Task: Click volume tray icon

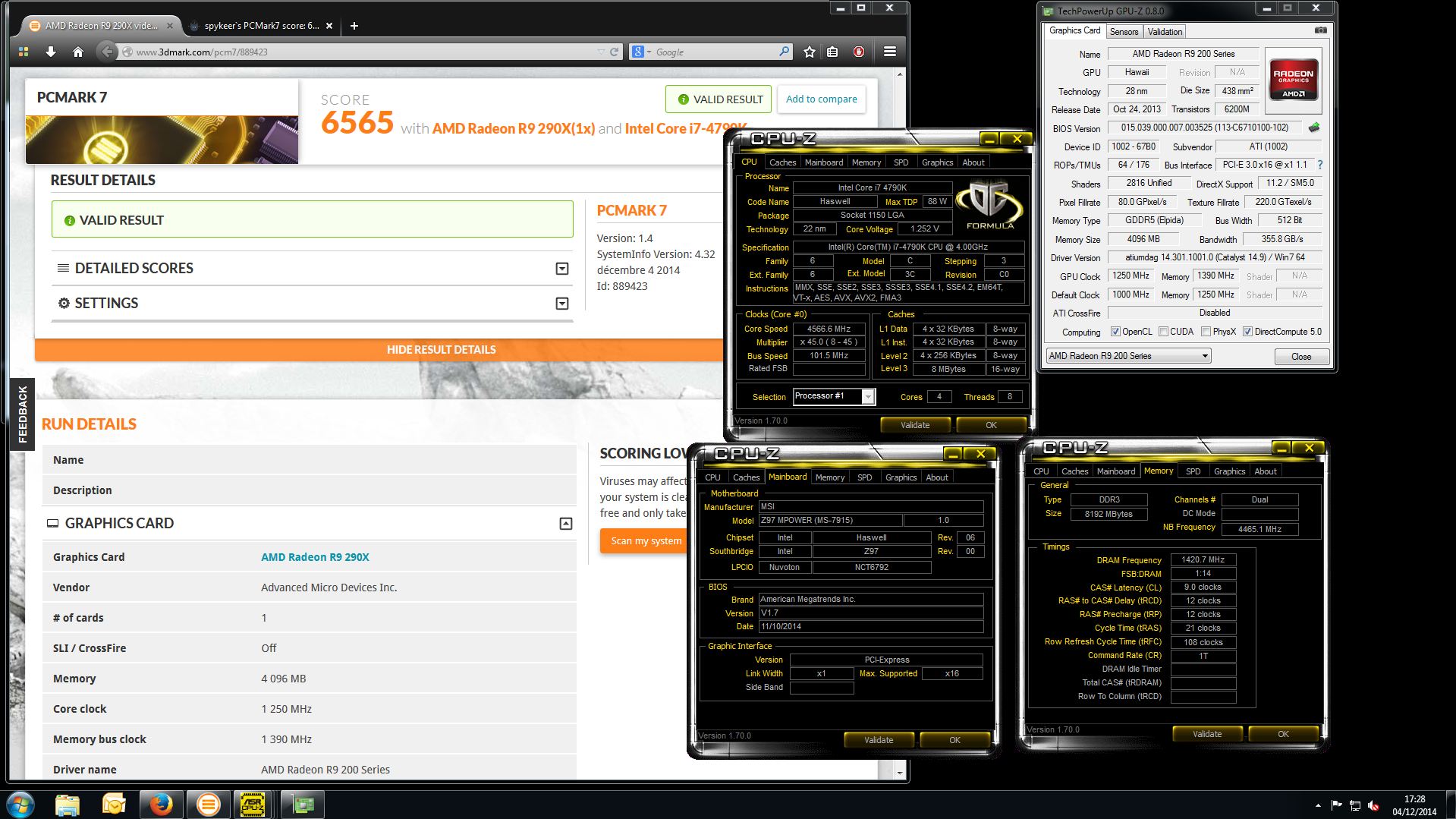Action: (1373, 805)
